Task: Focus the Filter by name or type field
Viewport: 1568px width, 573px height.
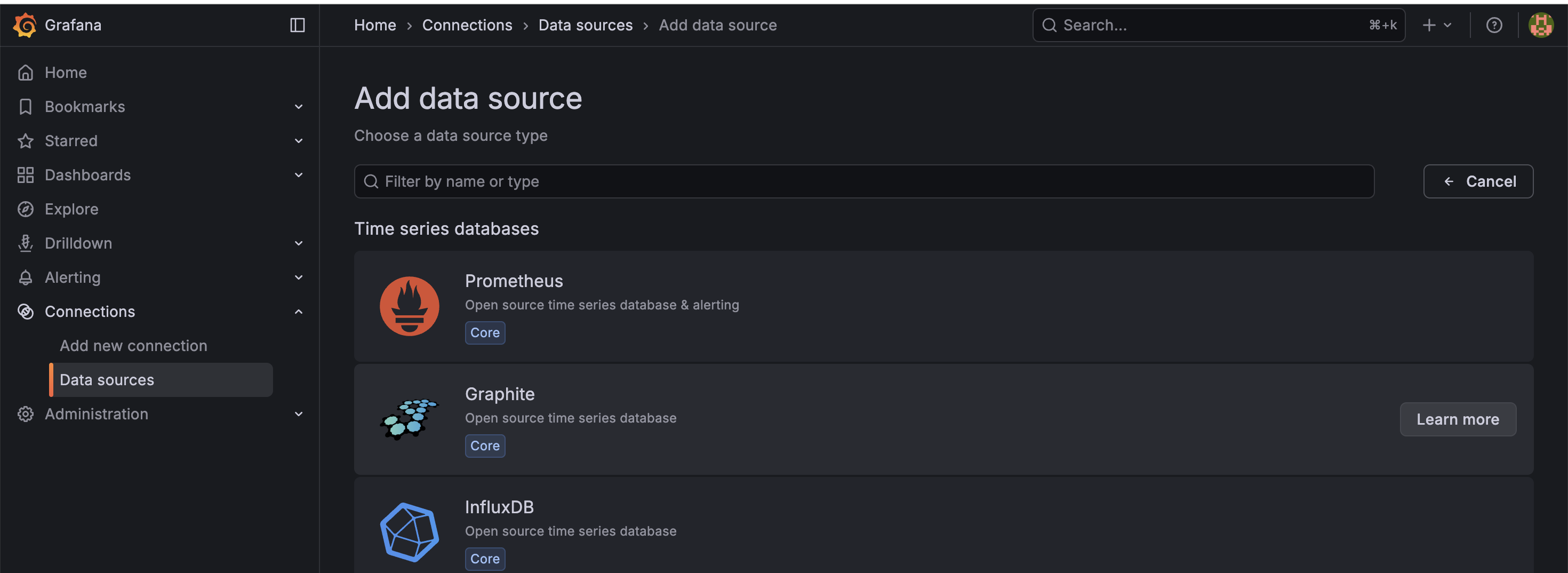Action: tap(864, 181)
